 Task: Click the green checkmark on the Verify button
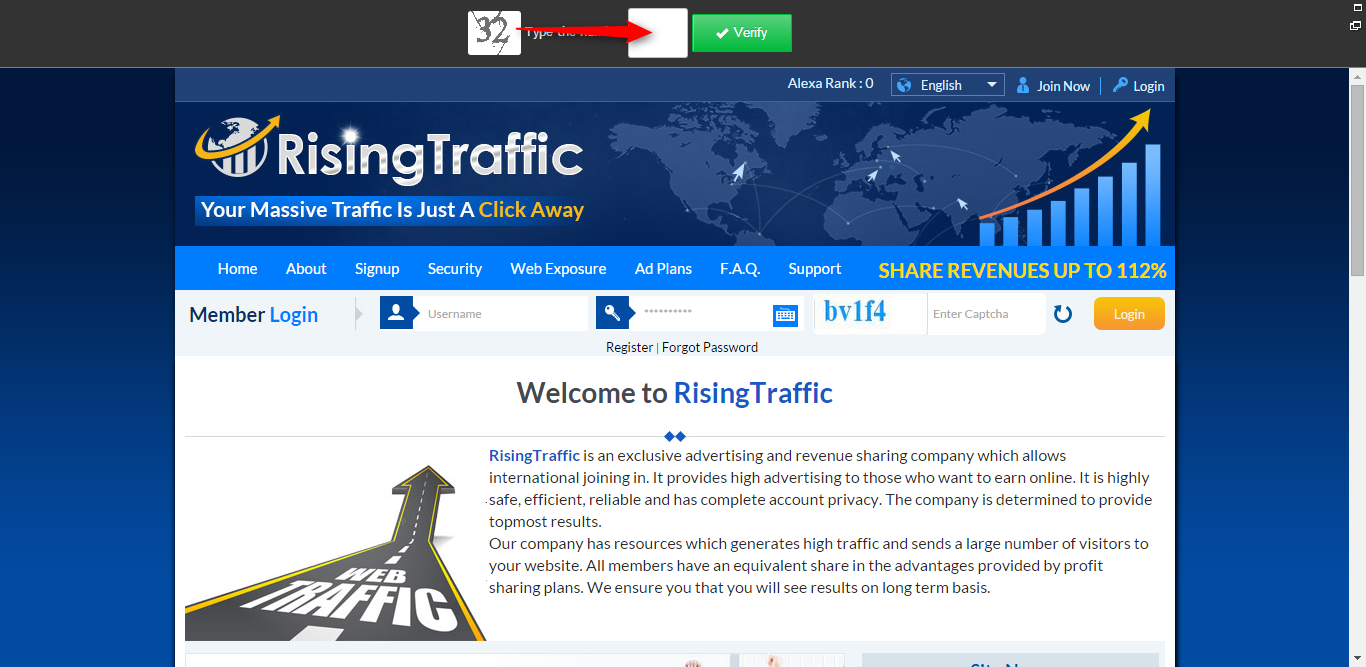point(722,32)
